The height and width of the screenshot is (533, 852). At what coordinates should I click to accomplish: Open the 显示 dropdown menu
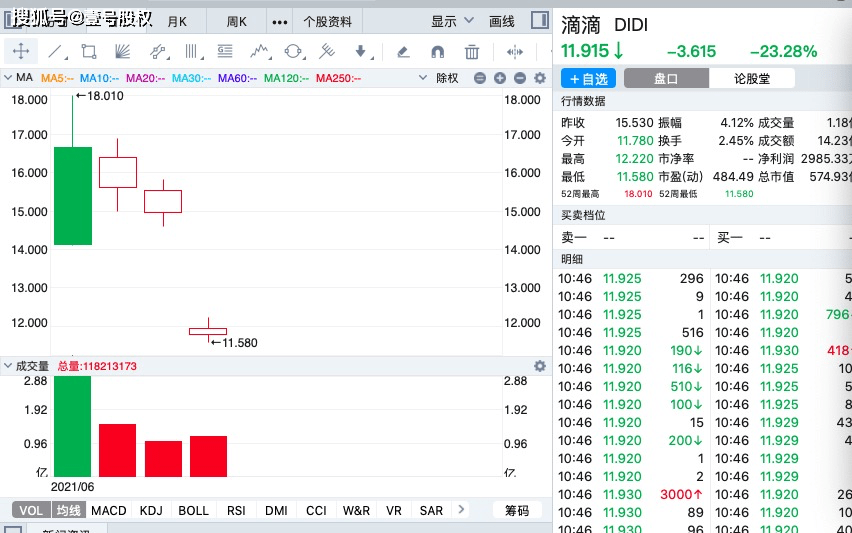pos(450,21)
